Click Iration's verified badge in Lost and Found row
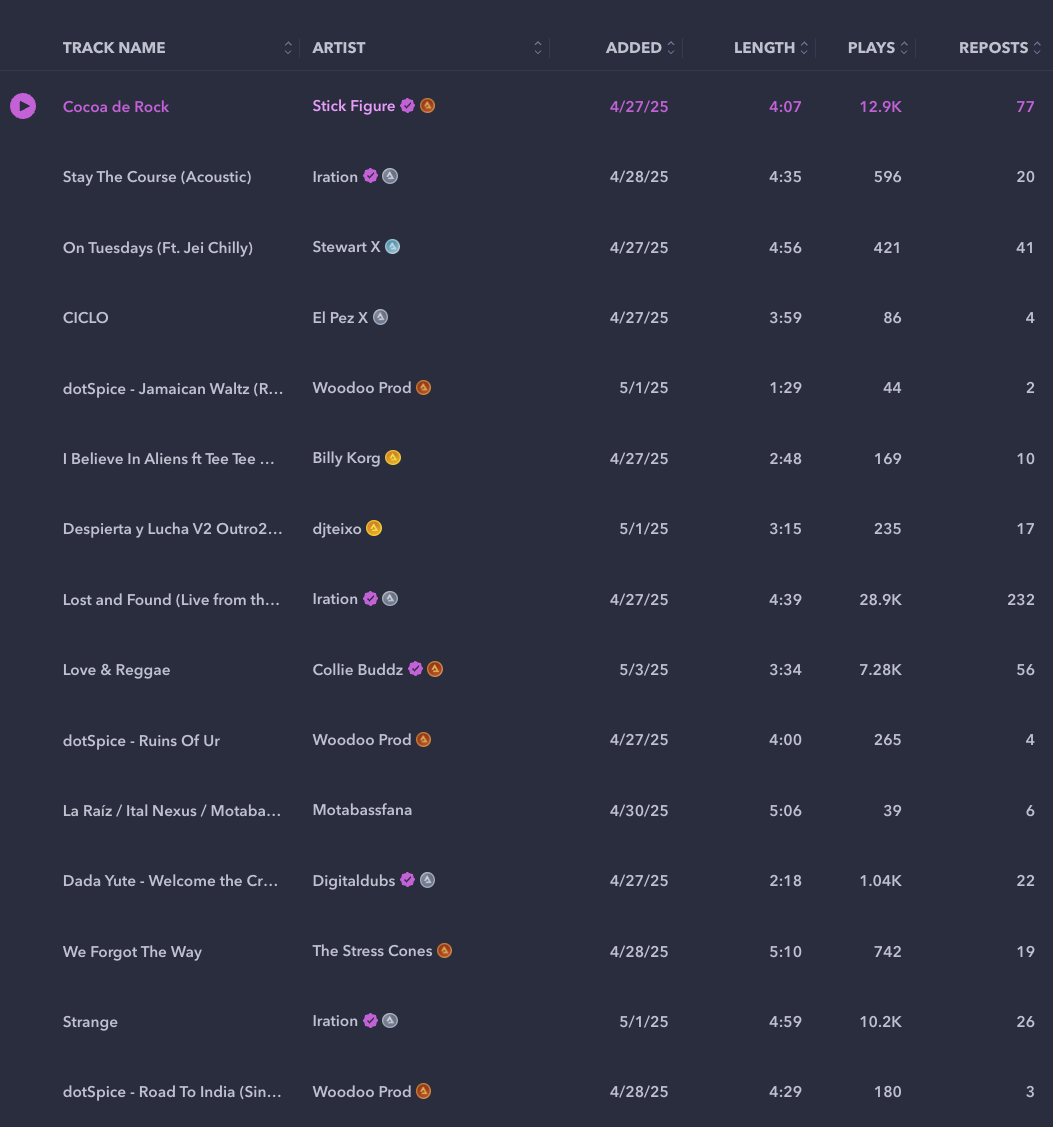This screenshot has height=1127, width=1053. 370,599
